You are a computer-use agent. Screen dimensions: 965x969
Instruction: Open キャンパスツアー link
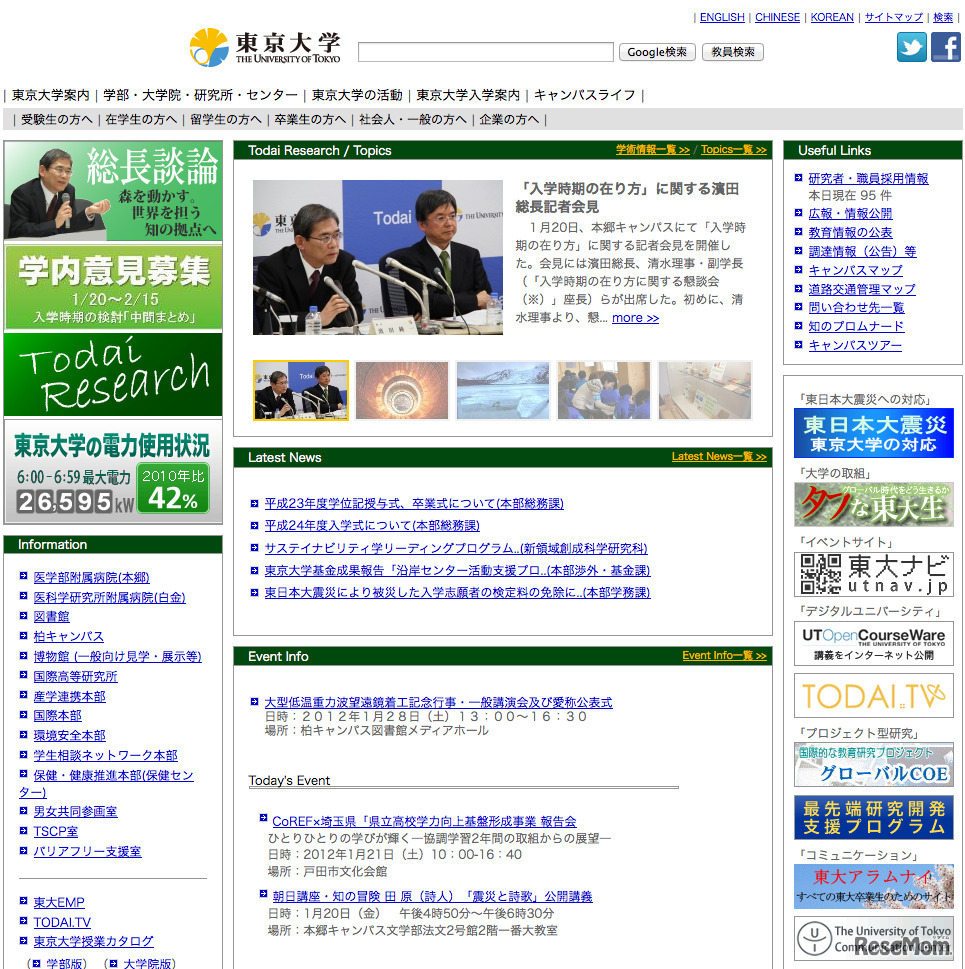[855, 345]
